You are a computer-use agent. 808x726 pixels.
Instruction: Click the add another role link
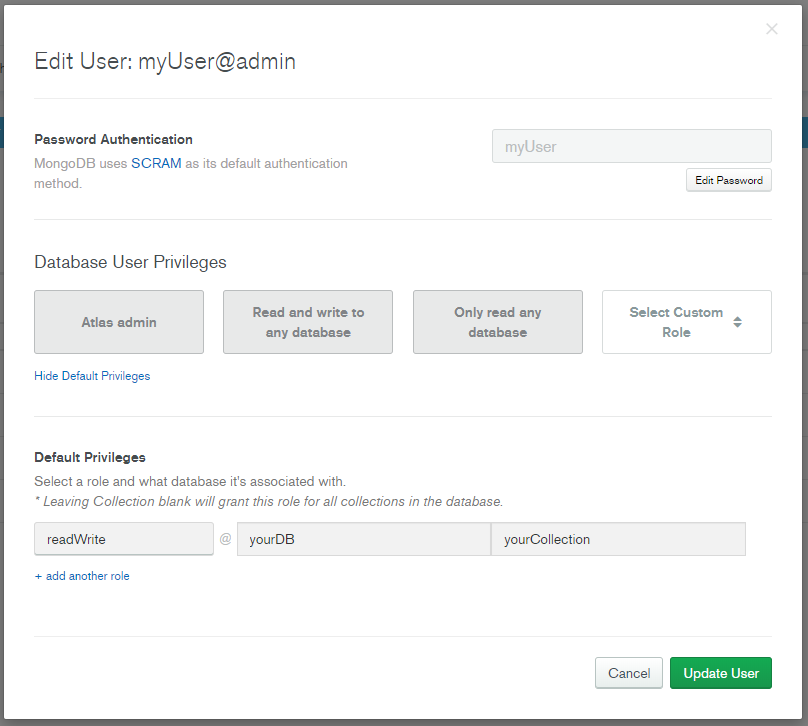point(82,576)
